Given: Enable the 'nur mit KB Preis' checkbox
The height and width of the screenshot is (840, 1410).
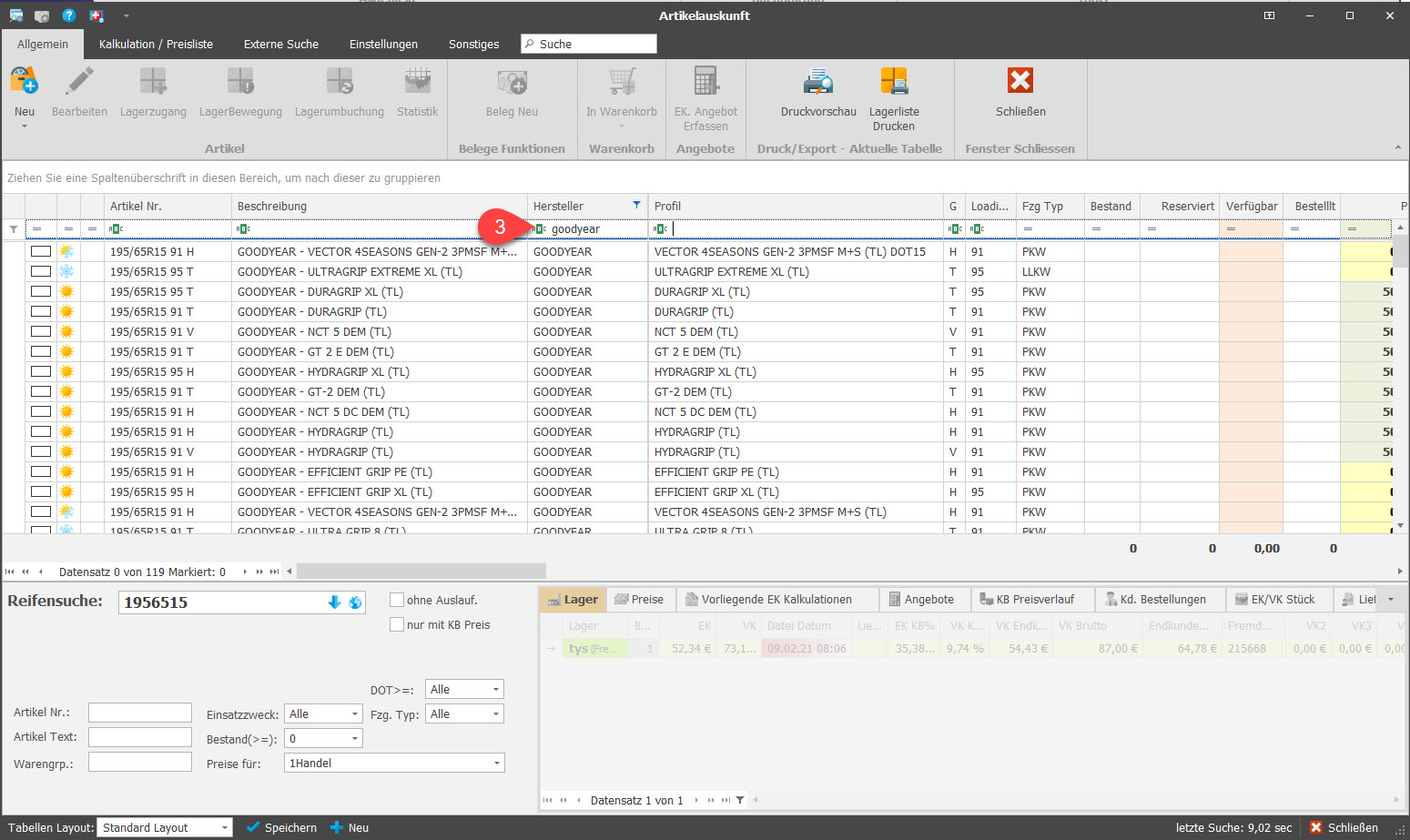Looking at the screenshot, I should [397, 624].
